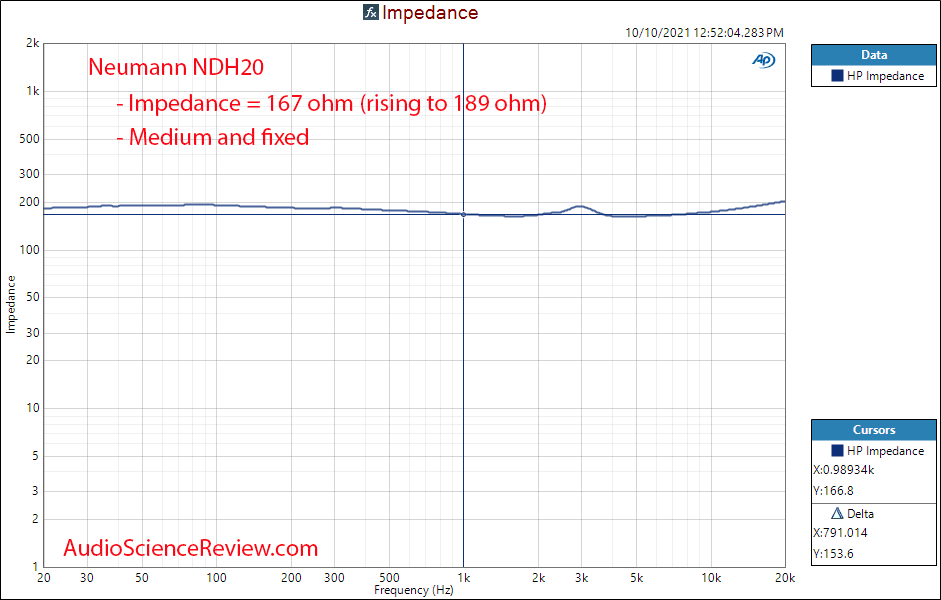Viewport: 941px width, 600px height.
Task: Click the Delta triangle icon in Cursors panel
Action: 837,514
